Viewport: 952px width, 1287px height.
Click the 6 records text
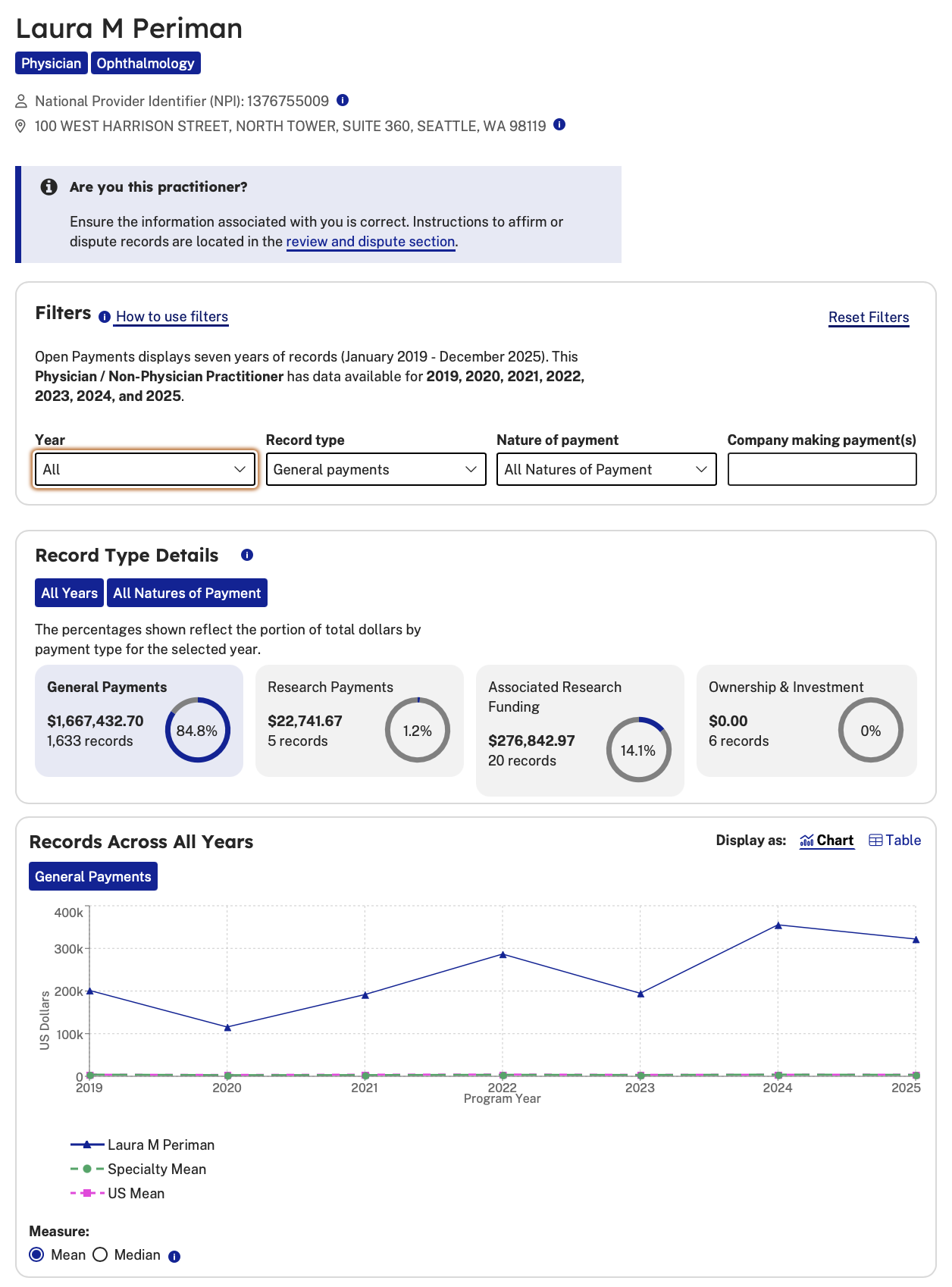point(739,741)
